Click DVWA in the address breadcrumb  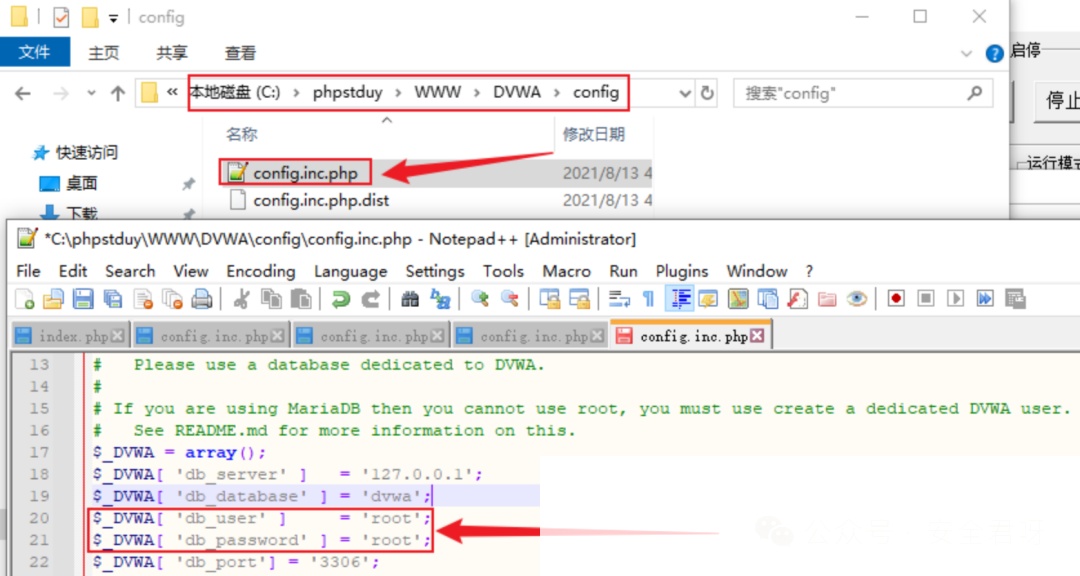point(517,92)
